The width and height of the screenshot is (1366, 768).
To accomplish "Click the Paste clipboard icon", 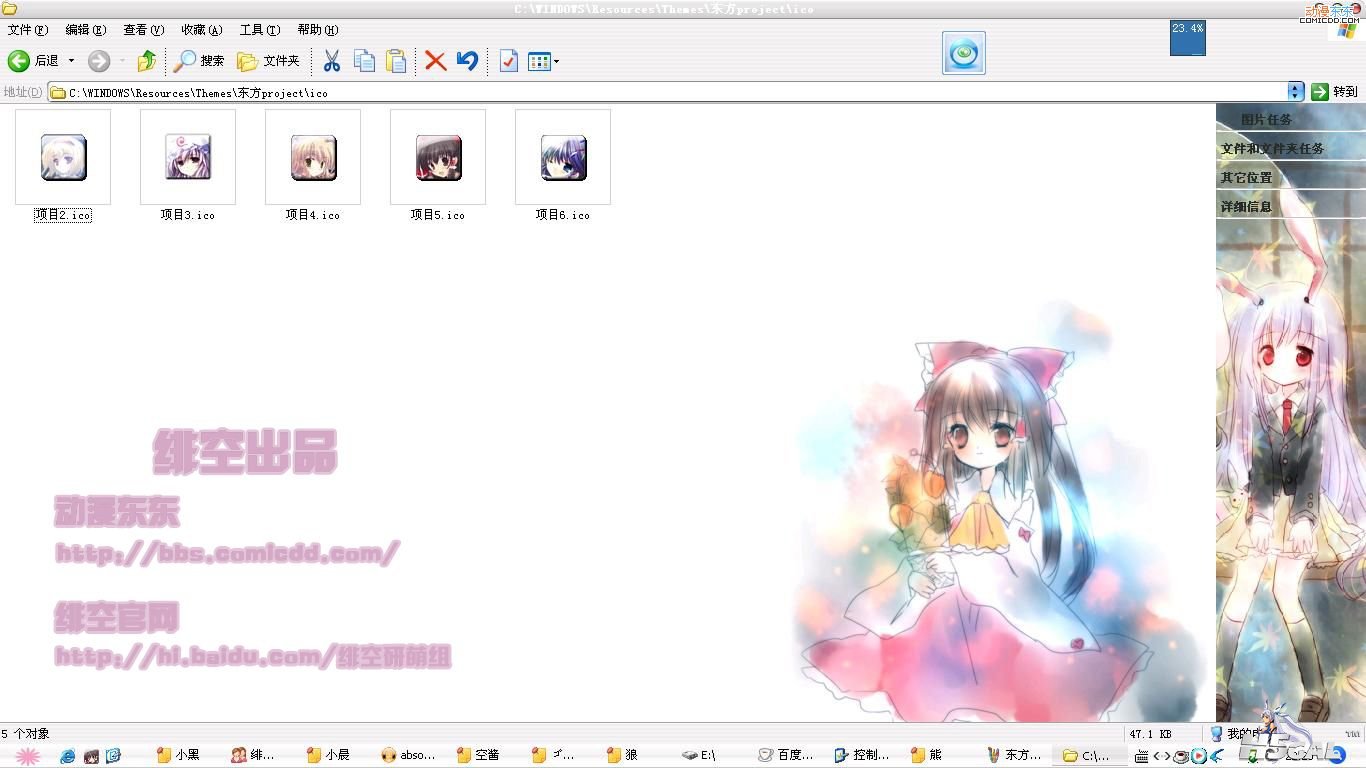I will click(x=396, y=61).
